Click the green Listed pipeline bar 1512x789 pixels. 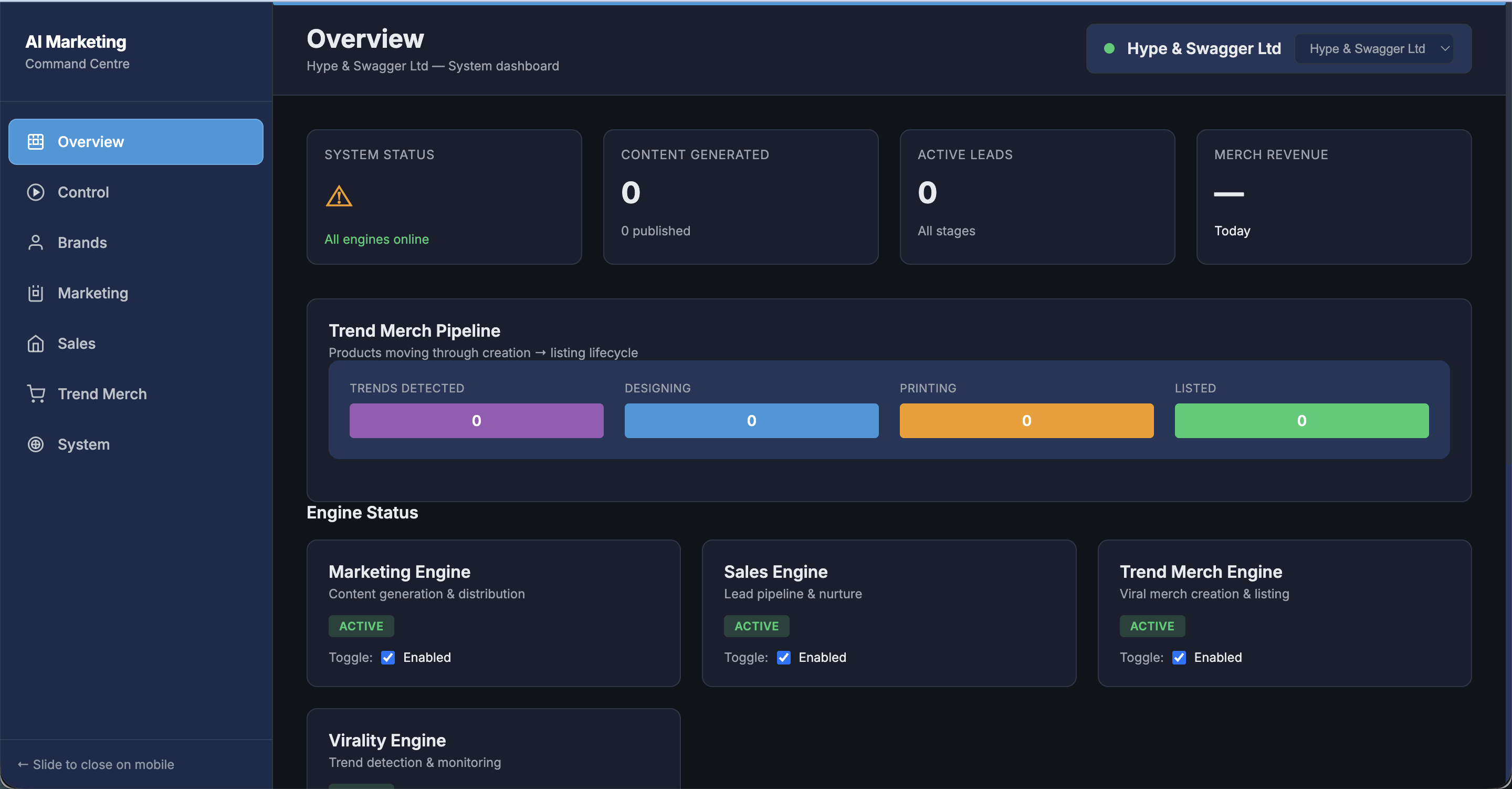point(1301,421)
